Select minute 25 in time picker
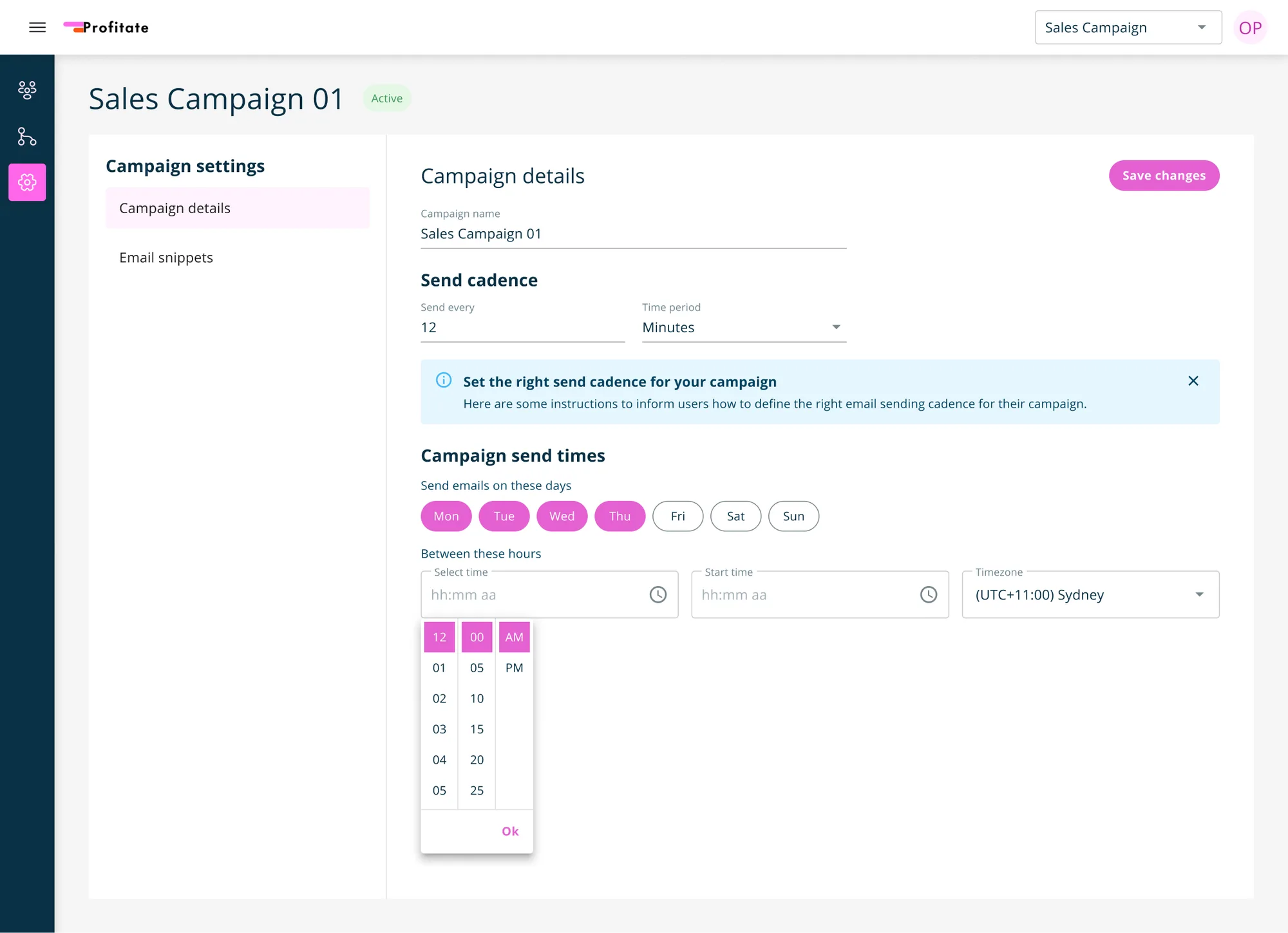This screenshot has width=1288, height=933. click(477, 790)
